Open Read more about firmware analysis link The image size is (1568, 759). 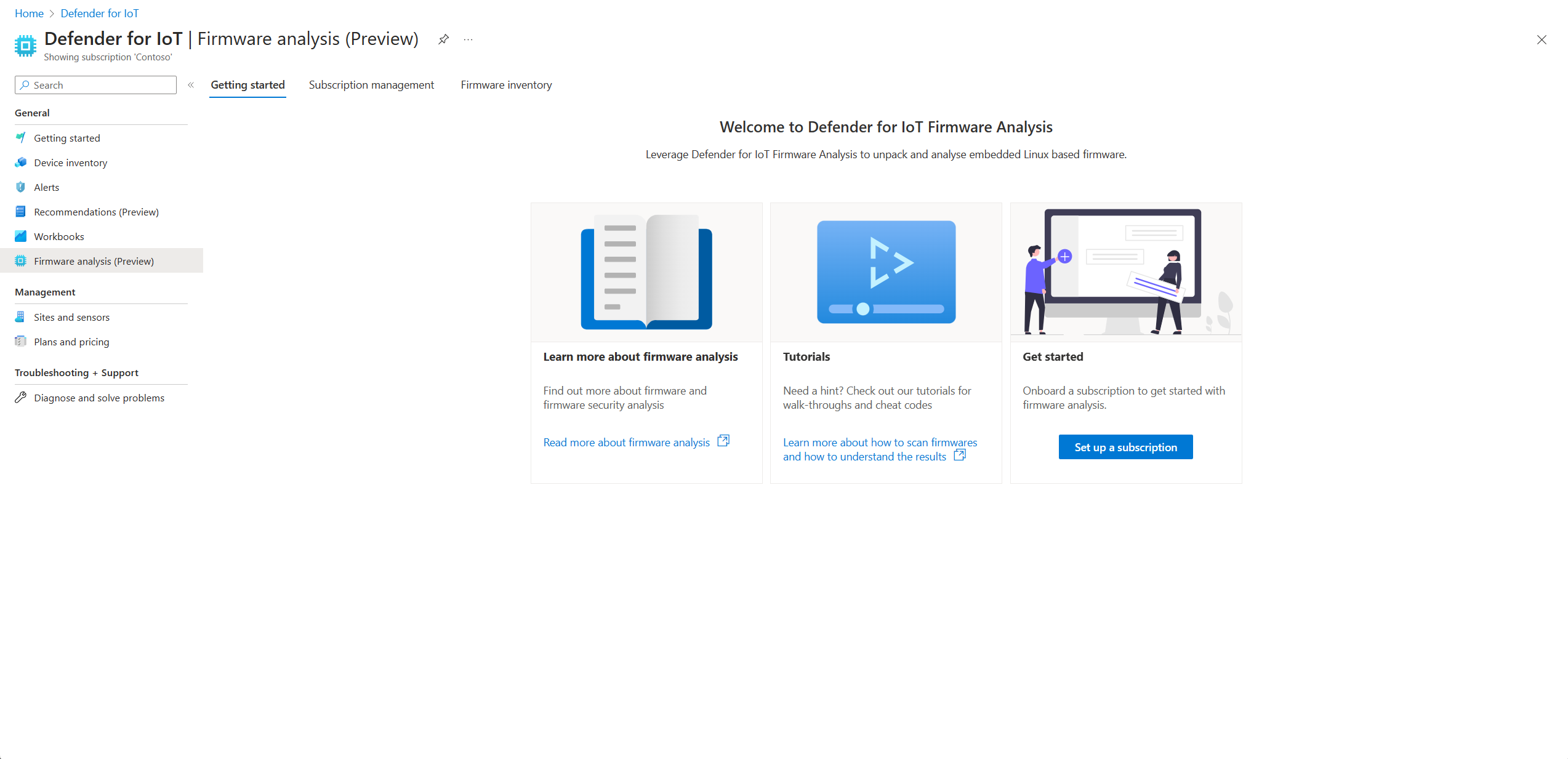(x=626, y=442)
